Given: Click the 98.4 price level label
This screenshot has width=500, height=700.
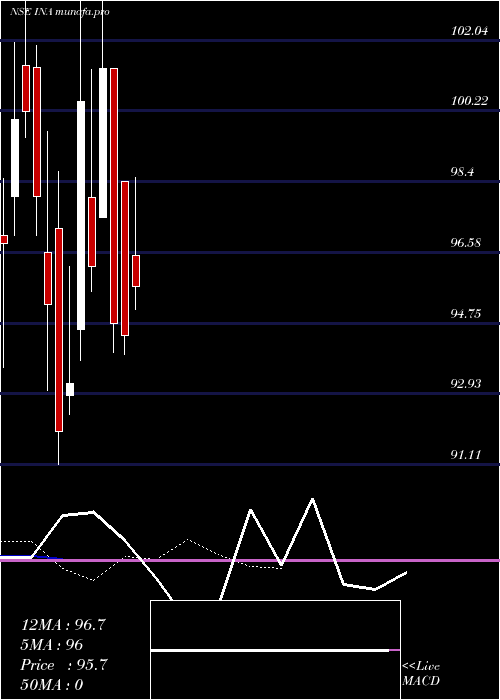Looking at the screenshot, I should click(462, 172).
